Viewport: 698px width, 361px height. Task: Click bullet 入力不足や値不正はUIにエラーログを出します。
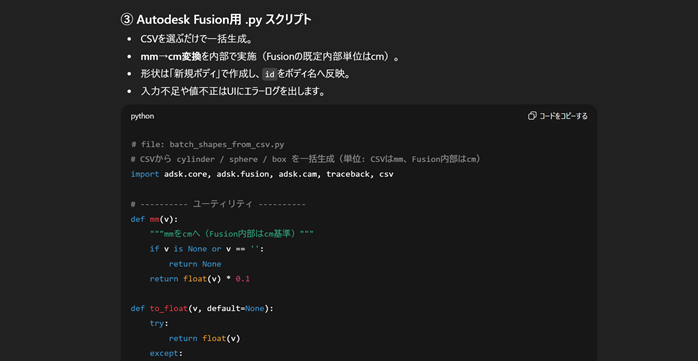(232, 91)
